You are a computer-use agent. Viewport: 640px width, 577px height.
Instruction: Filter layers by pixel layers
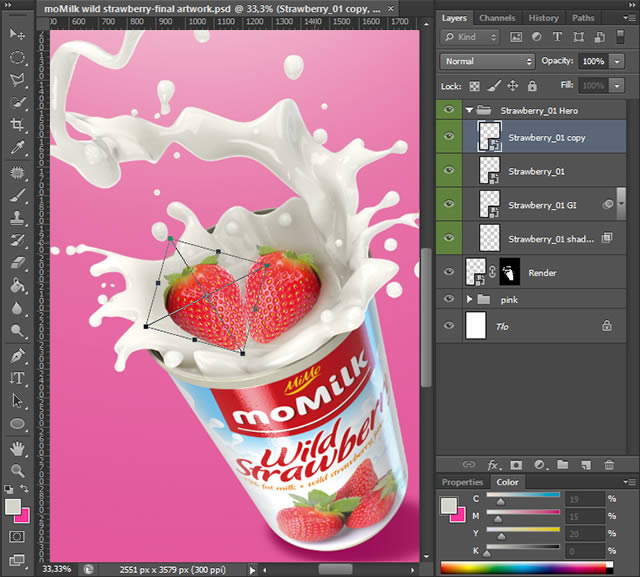[516, 37]
